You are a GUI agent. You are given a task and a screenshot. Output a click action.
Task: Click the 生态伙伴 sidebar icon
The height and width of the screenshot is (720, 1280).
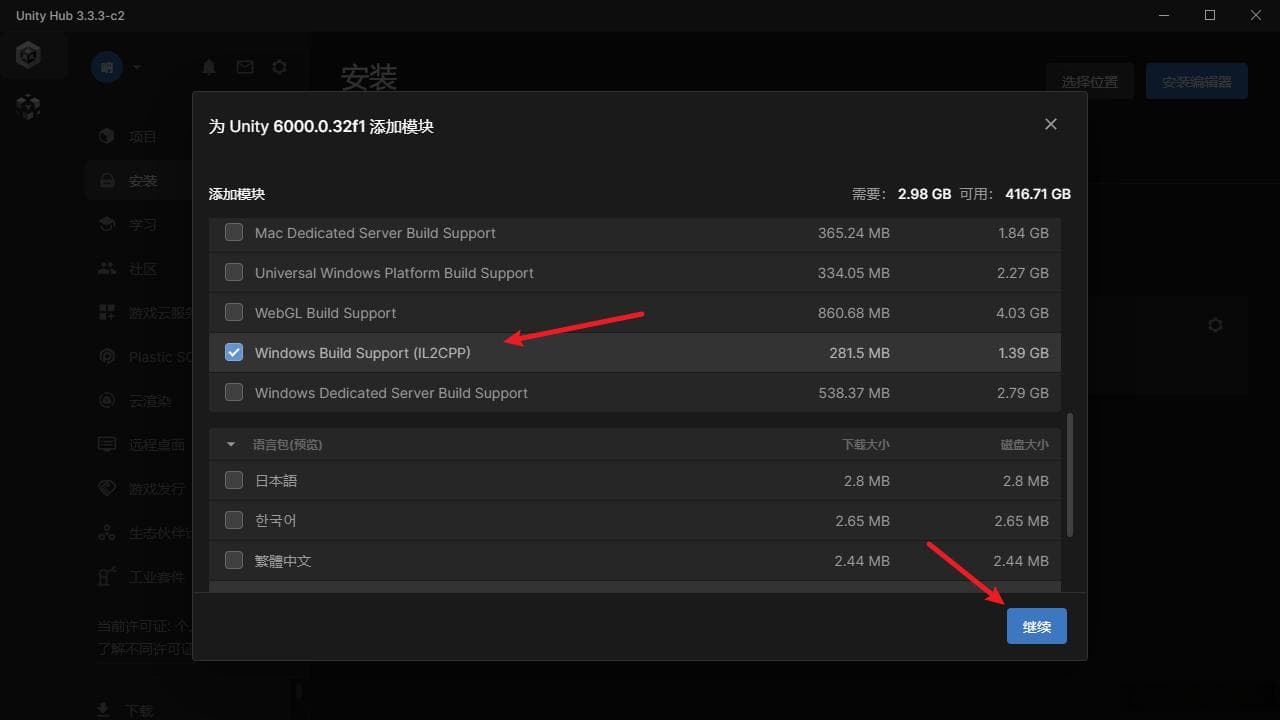click(x=107, y=533)
